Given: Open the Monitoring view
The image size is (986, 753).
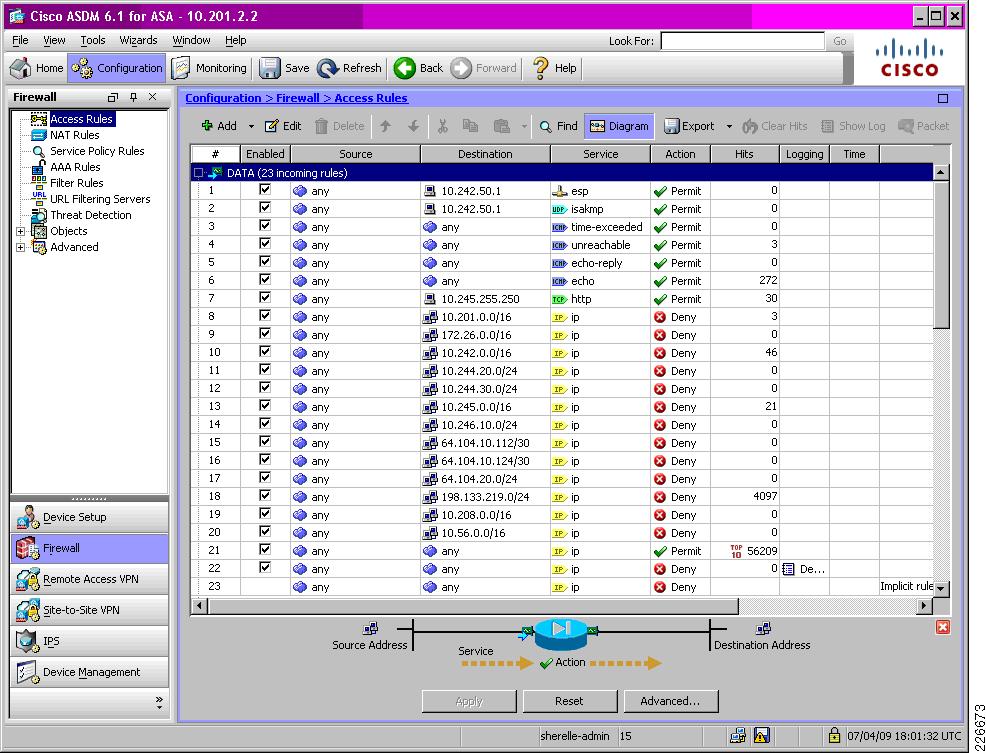Looking at the screenshot, I should [210, 68].
